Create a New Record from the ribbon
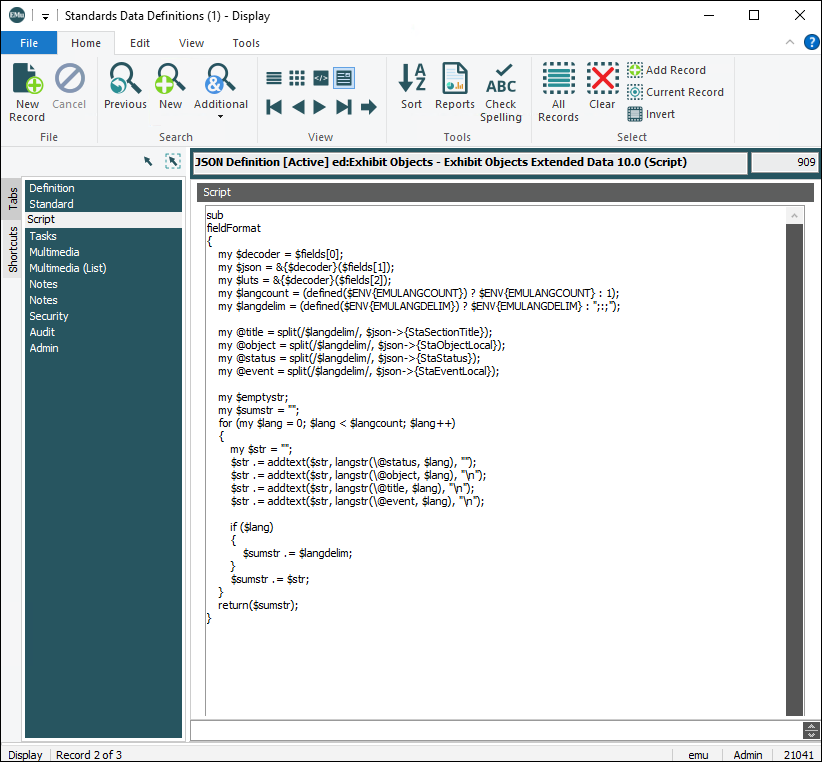This screenshot has width=822, height=762. click(27, 91)
